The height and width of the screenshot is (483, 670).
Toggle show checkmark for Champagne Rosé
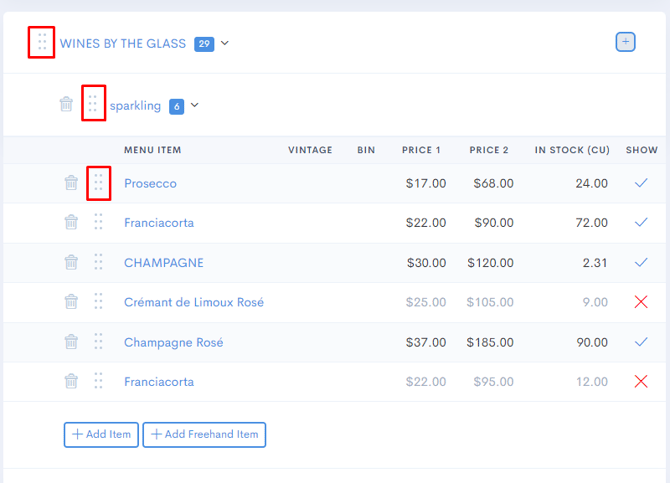point(641,342)
